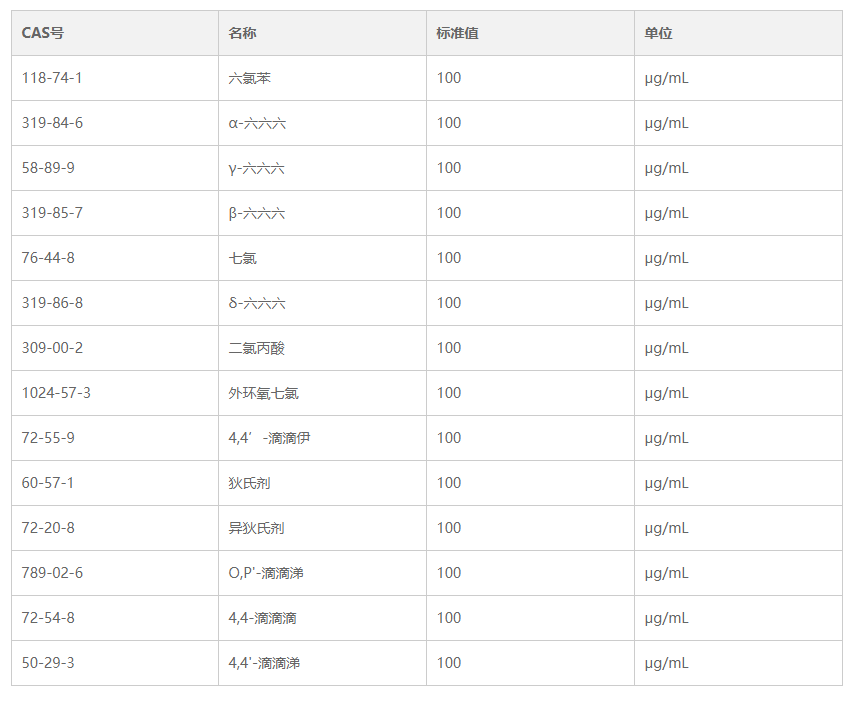The image size is (857, 701).
Task: Click the 二氯丙酸 name cell
Action: click(x=256, y=348)
